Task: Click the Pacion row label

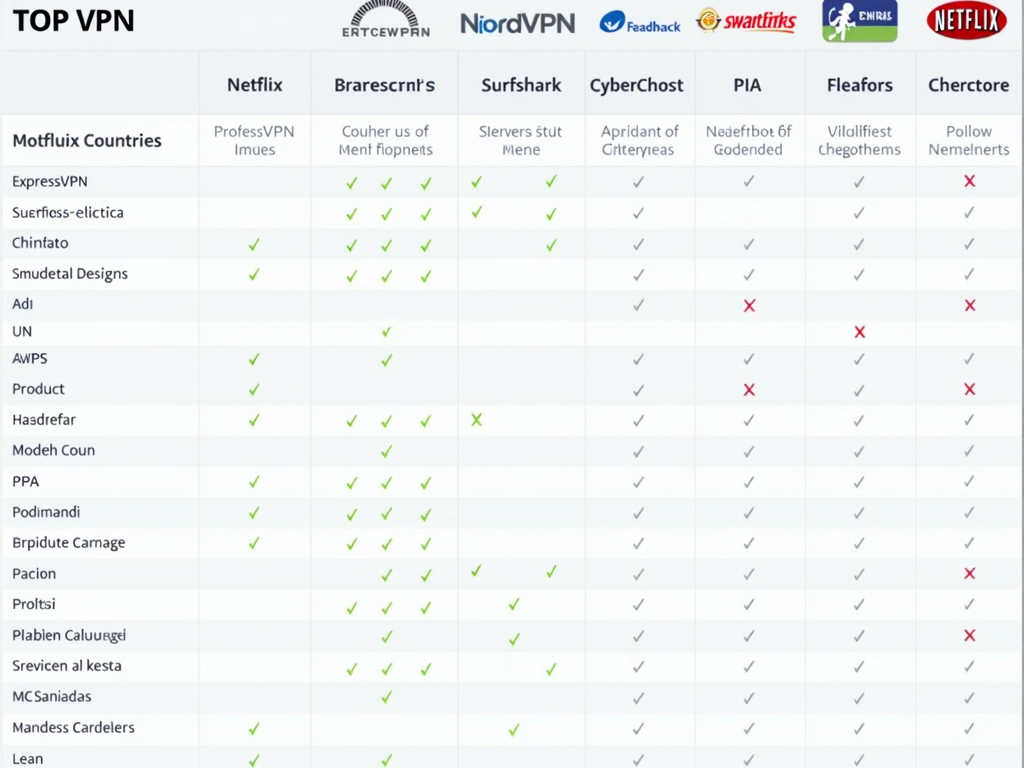Action: point(34,573)
